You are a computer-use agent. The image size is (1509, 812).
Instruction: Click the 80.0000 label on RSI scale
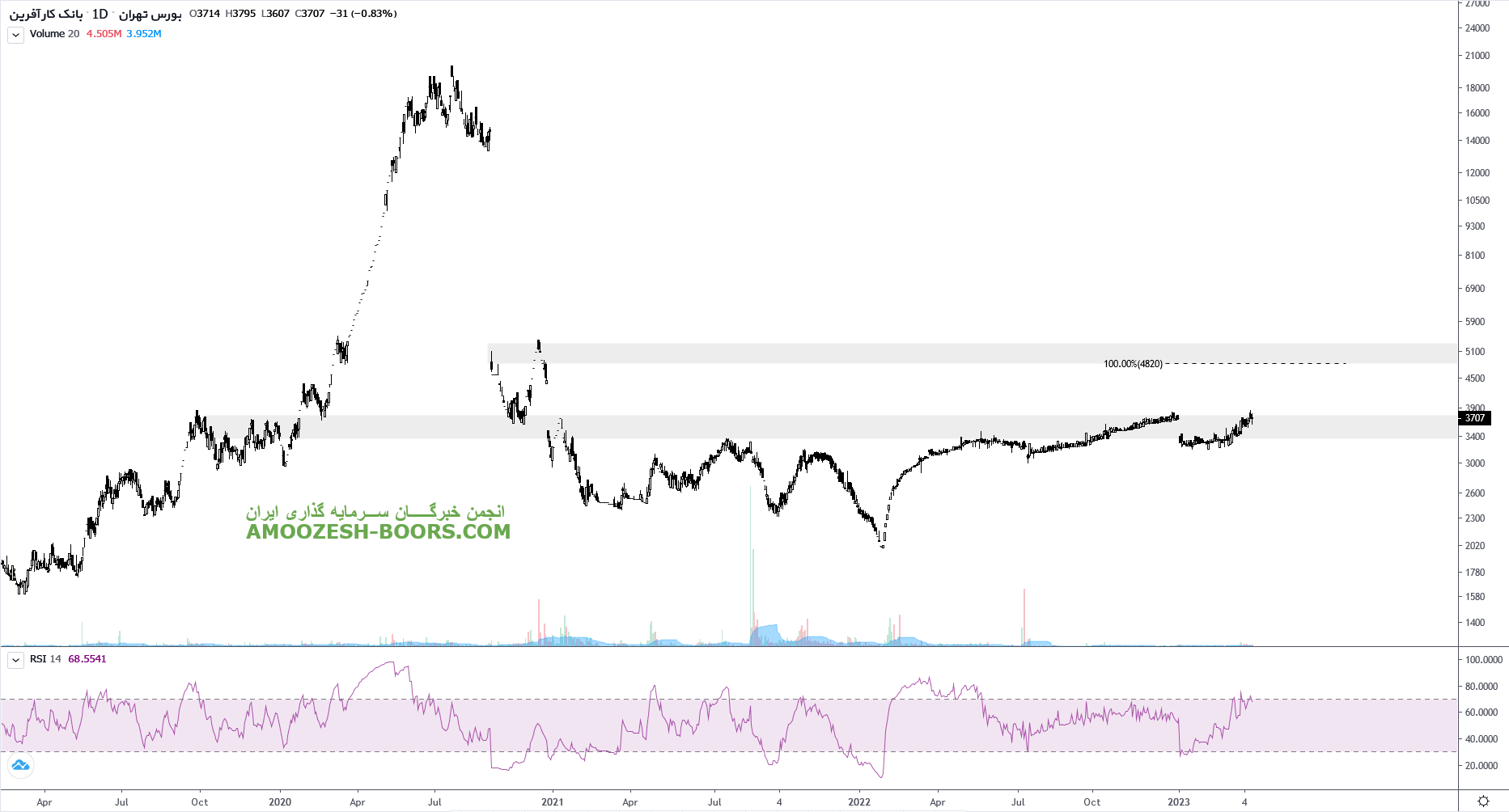[x=1481, y=687]
